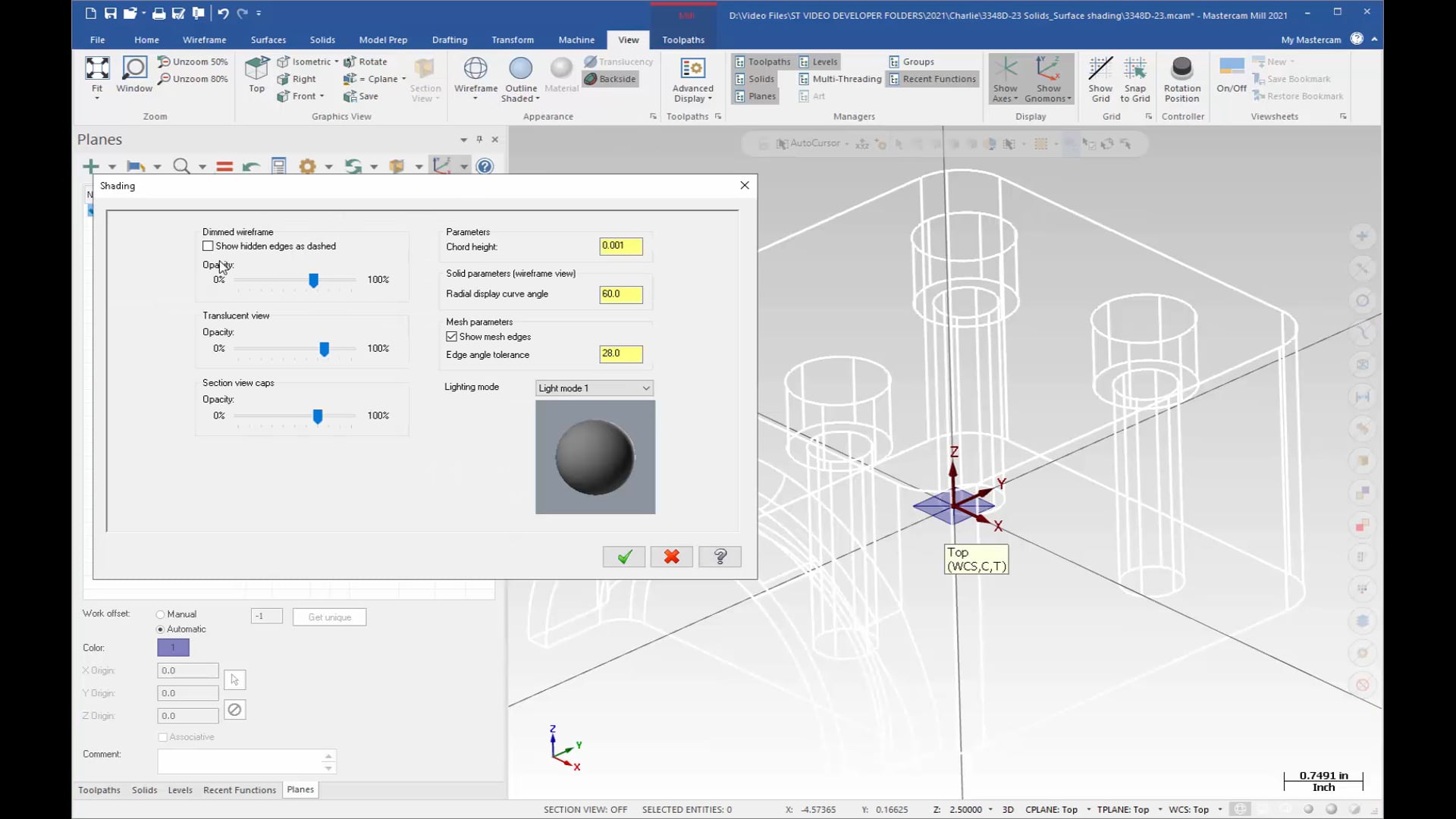Toggle Show hidden edges as dashed
Screen dimensions: 1456x819
[207, 245]
